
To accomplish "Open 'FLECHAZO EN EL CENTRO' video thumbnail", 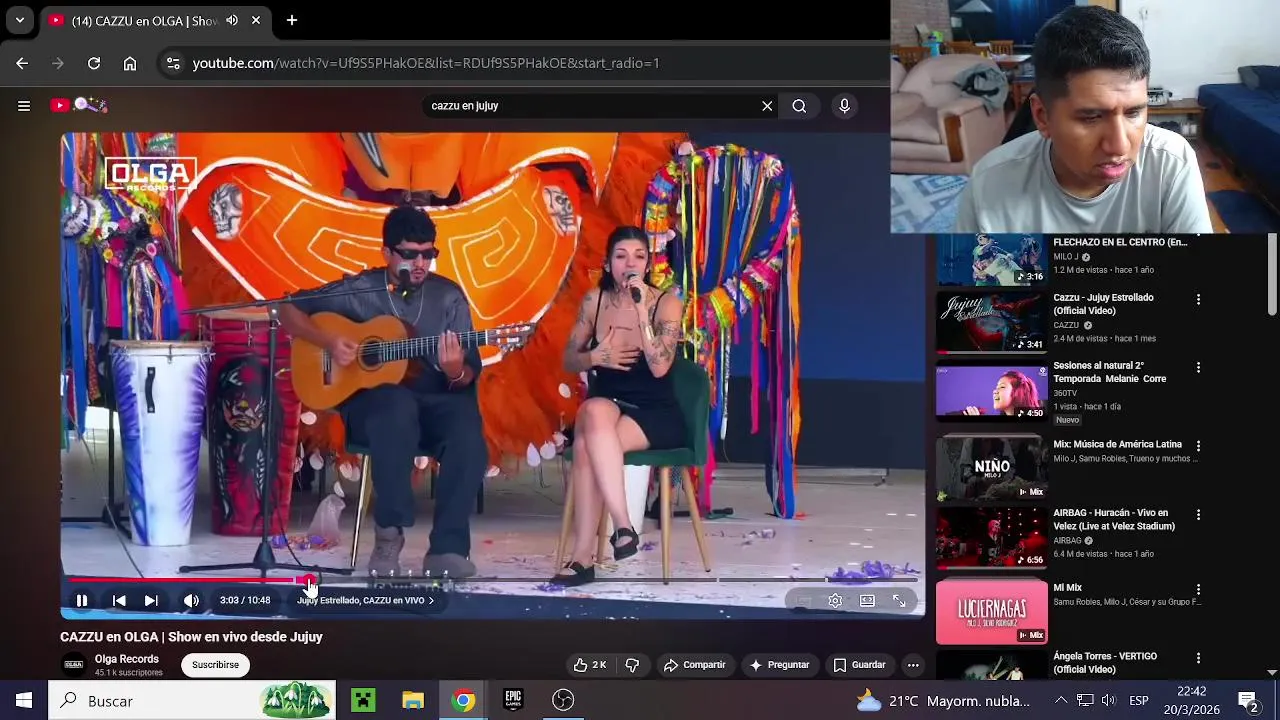I will click(x=991, y=260).
